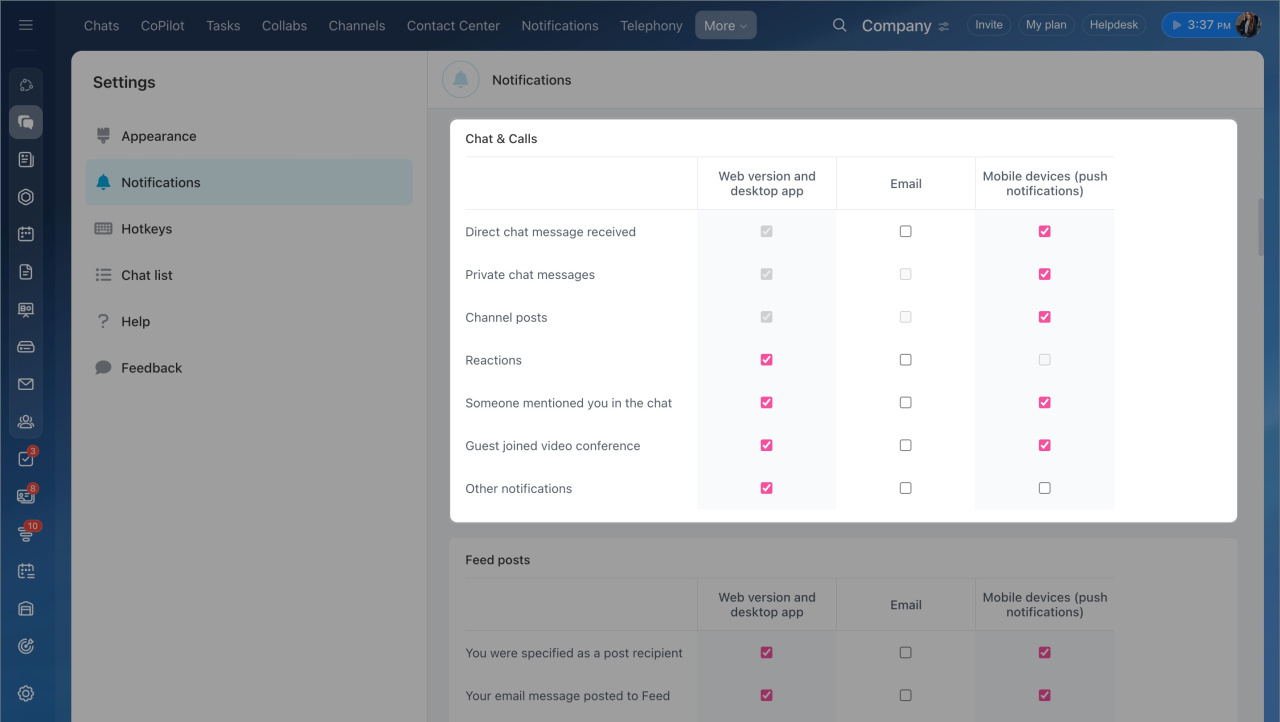Click the Invite button
The height and width of the screenshot is (722, 1280).
coord(988,25)
